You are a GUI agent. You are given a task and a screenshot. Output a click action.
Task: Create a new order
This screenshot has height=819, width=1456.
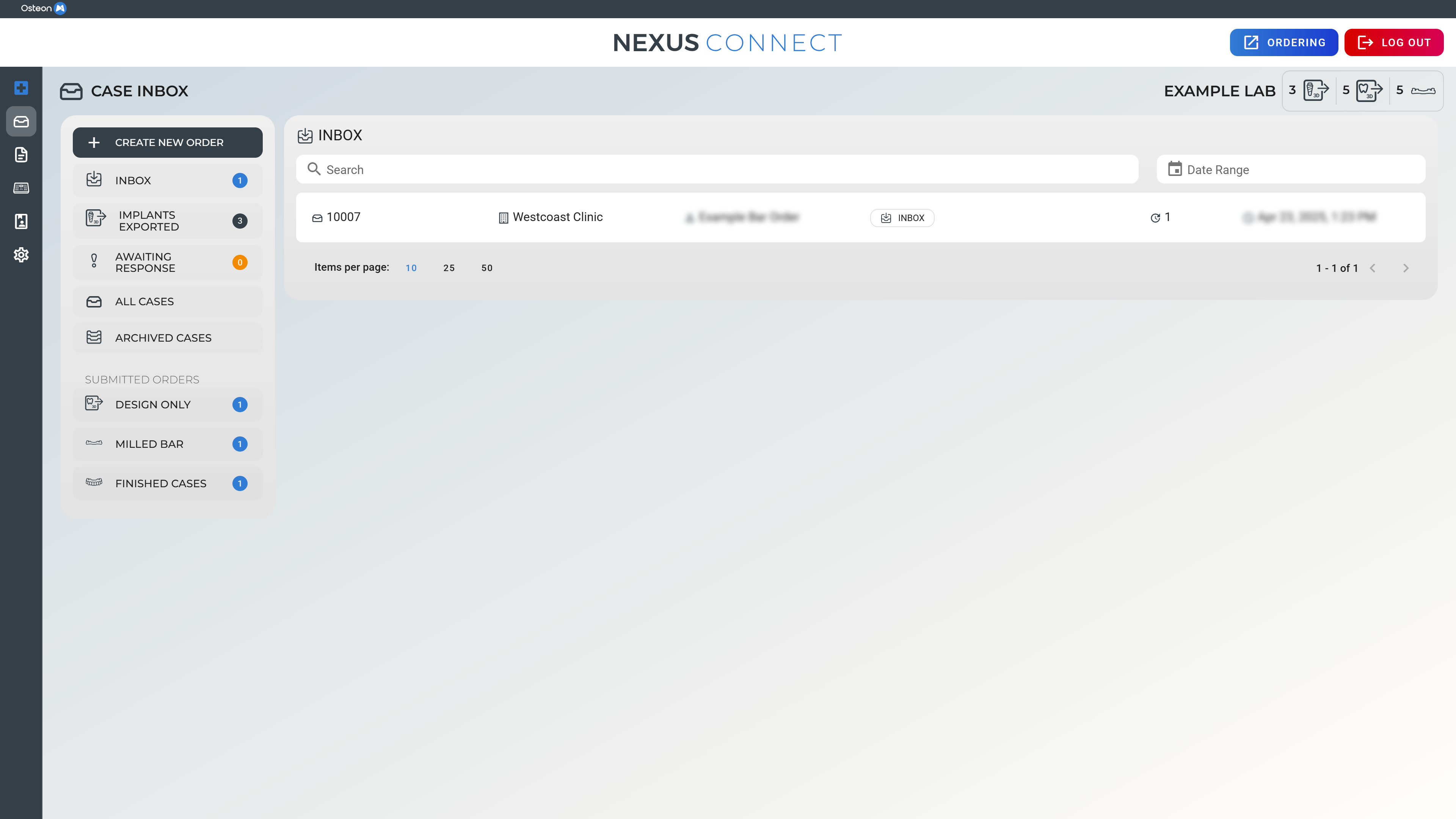click(167, 143)
